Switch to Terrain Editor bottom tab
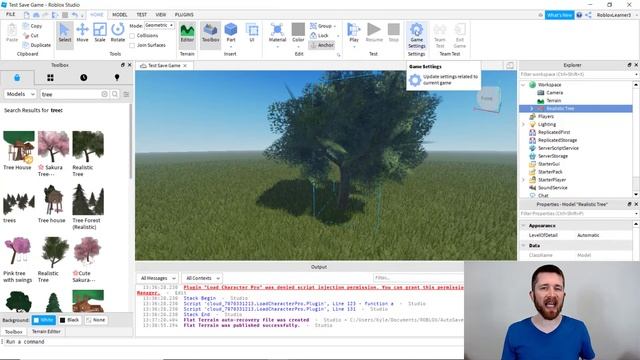Viewport: 640px width, 360px height. [x=46, y=332]
